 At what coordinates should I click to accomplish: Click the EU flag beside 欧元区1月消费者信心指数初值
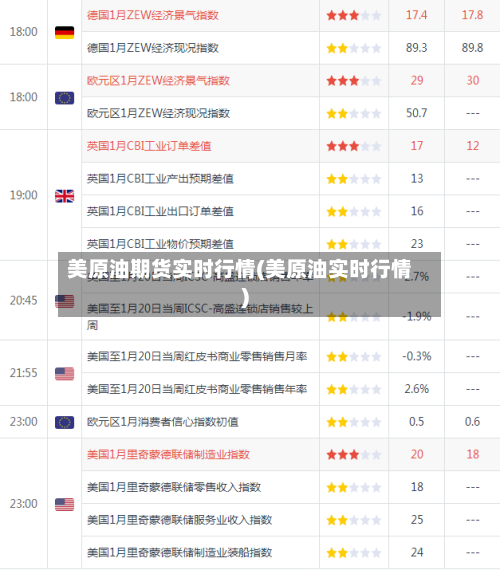(64, 422)
